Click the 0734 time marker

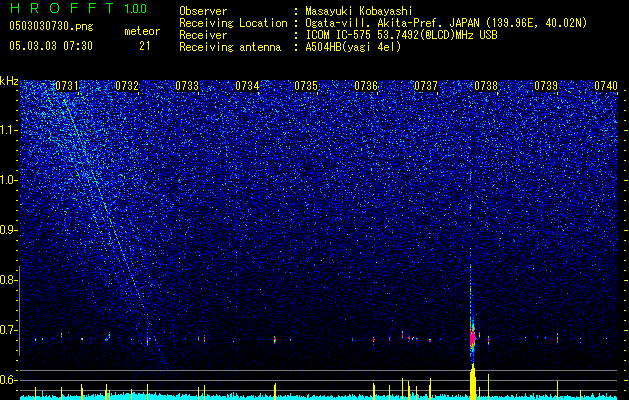click(247, 86)
